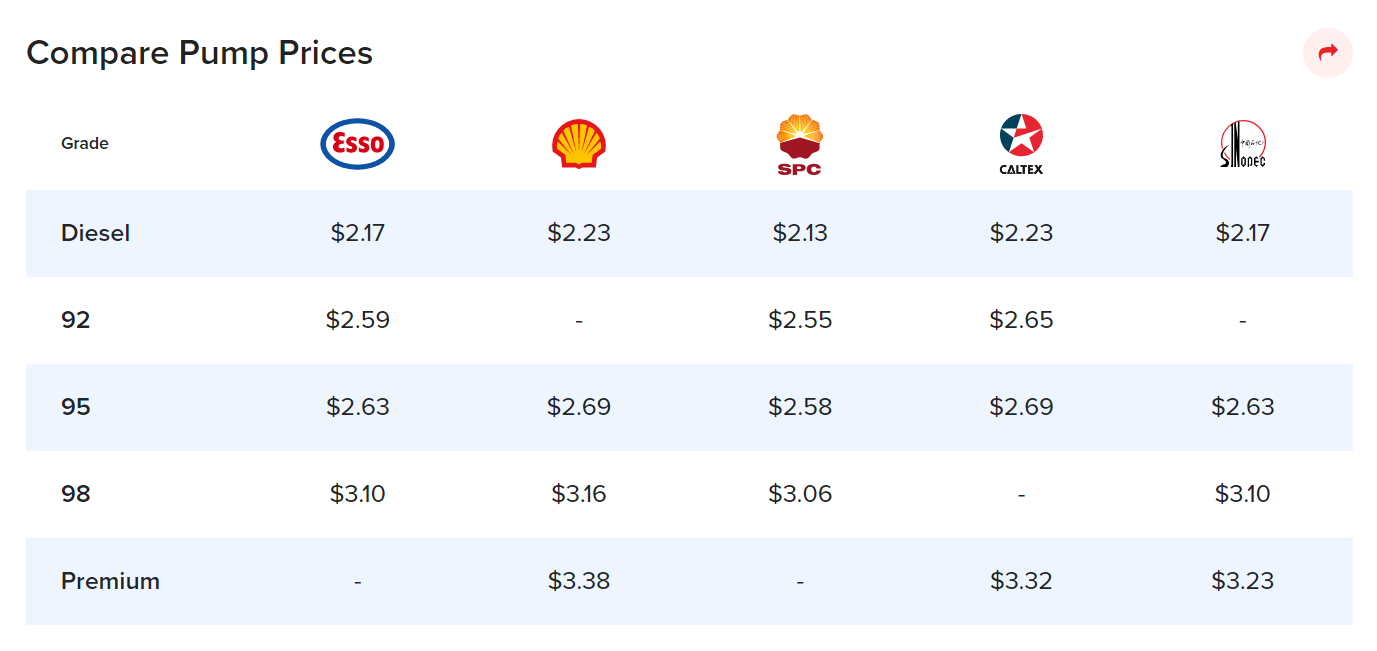Click the red share arrow icon

point(1328,53)
